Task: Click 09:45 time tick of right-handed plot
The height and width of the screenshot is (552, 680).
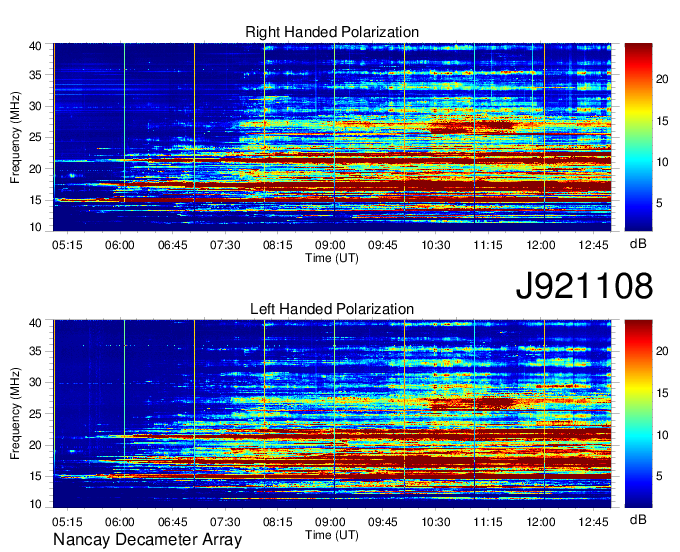Action: pyautogui.click(x=383, y=245)
